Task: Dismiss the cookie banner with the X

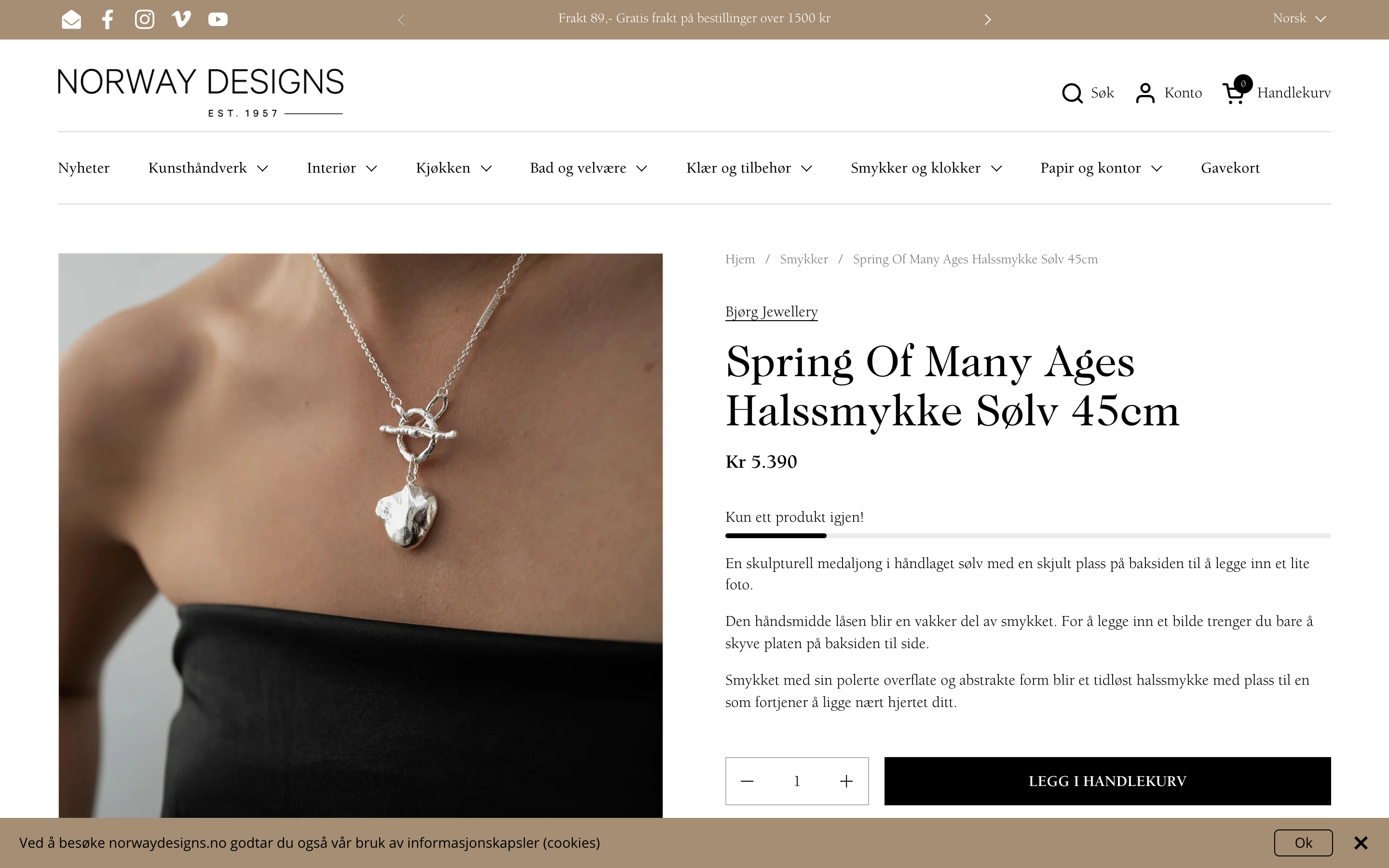Action: tap(1361, 843)
